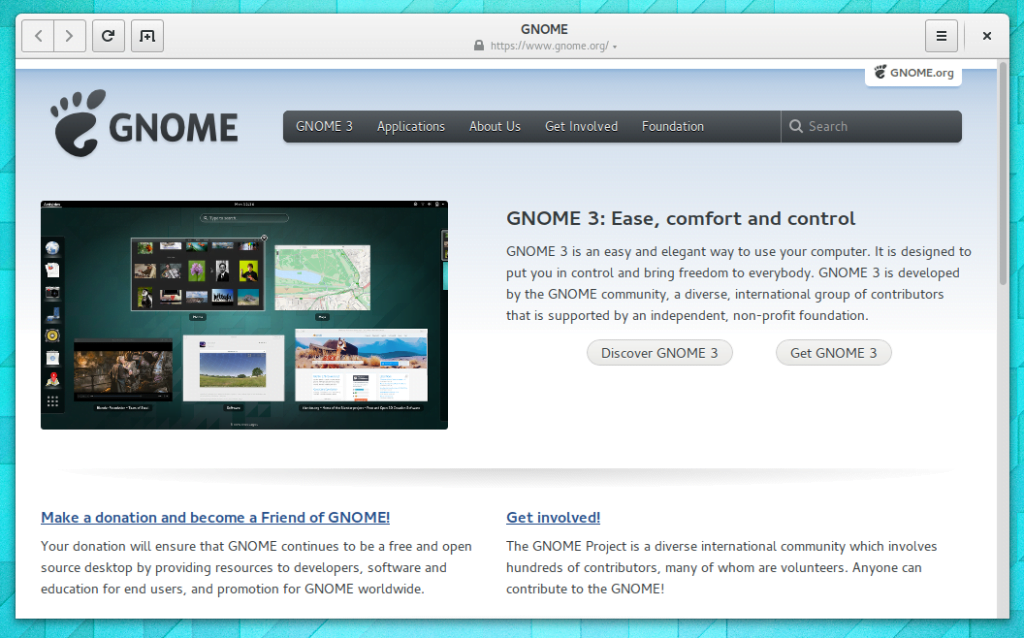This screenshot has height=638, width=1024.
Task: Open the Get involved! link
Action: tap(552, 517)
